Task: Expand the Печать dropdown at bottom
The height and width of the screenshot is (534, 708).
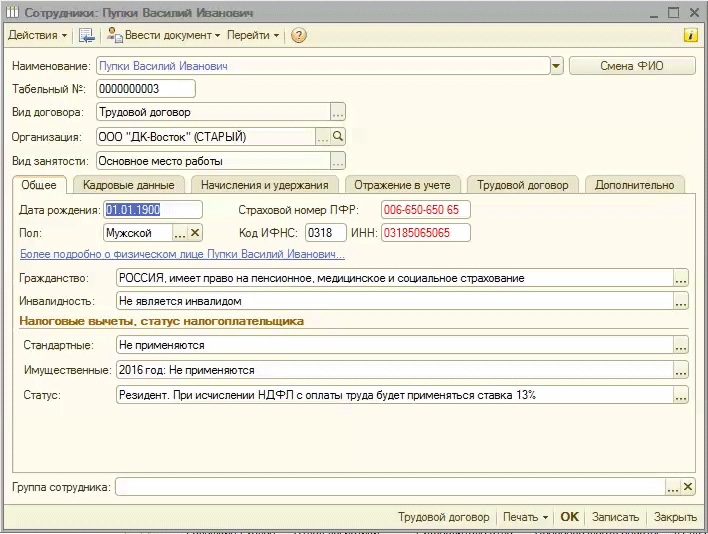Action: (x=526, y=517)
